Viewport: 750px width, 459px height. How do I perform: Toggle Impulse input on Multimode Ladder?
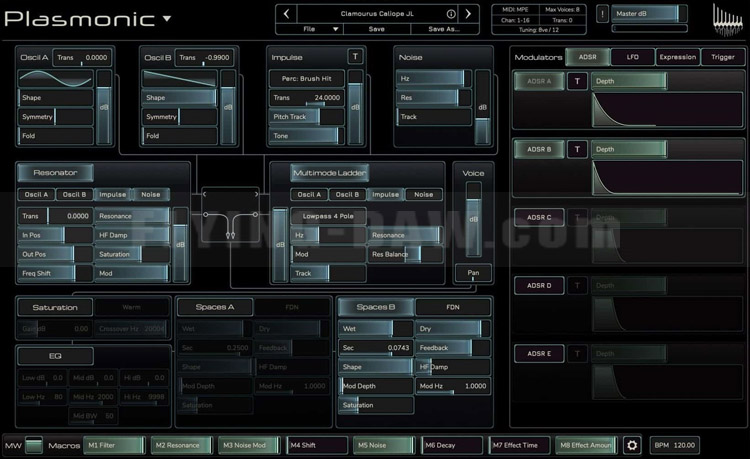(386, 195)
